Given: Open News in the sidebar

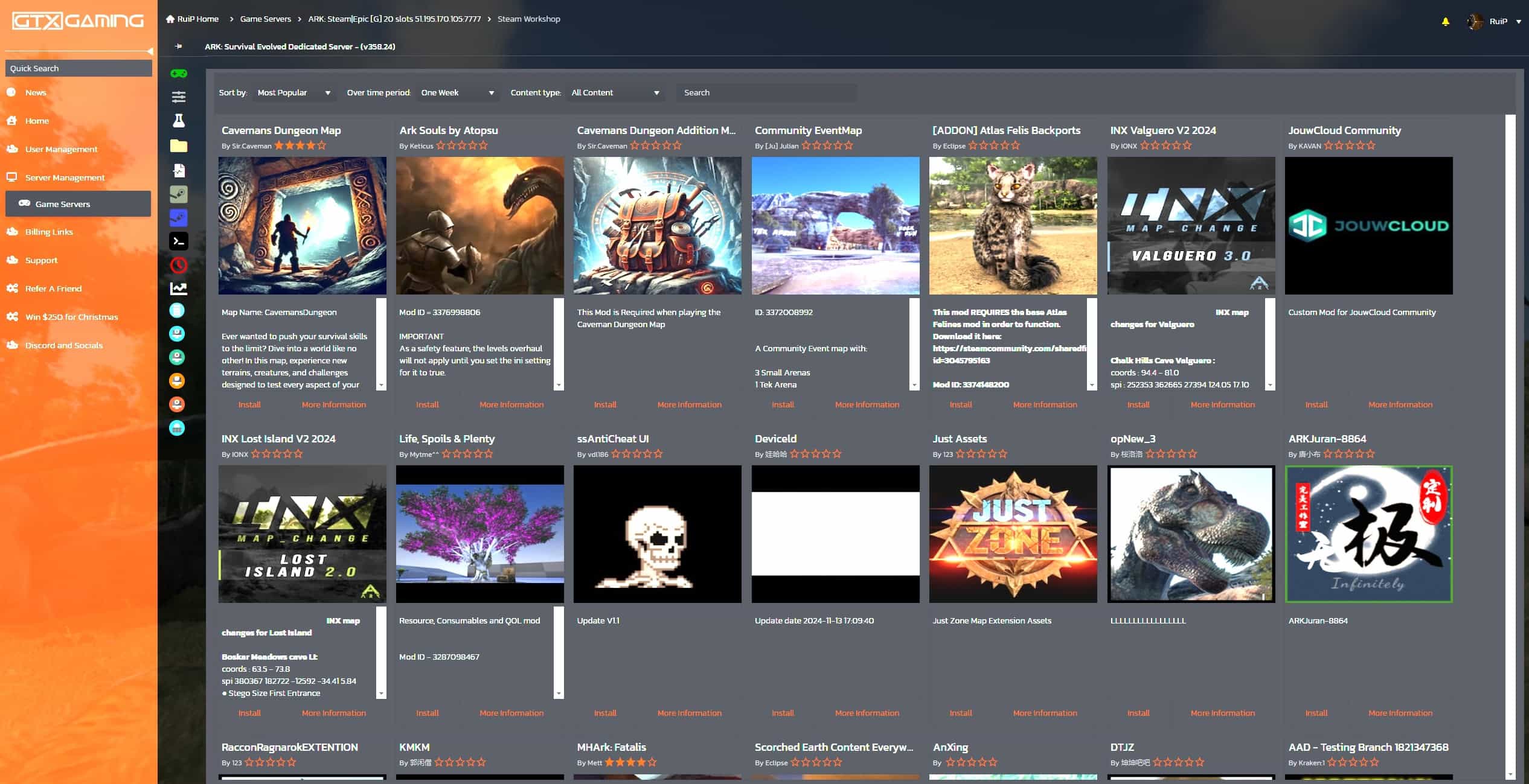Looking at the screenshot, I should (36, 92).
